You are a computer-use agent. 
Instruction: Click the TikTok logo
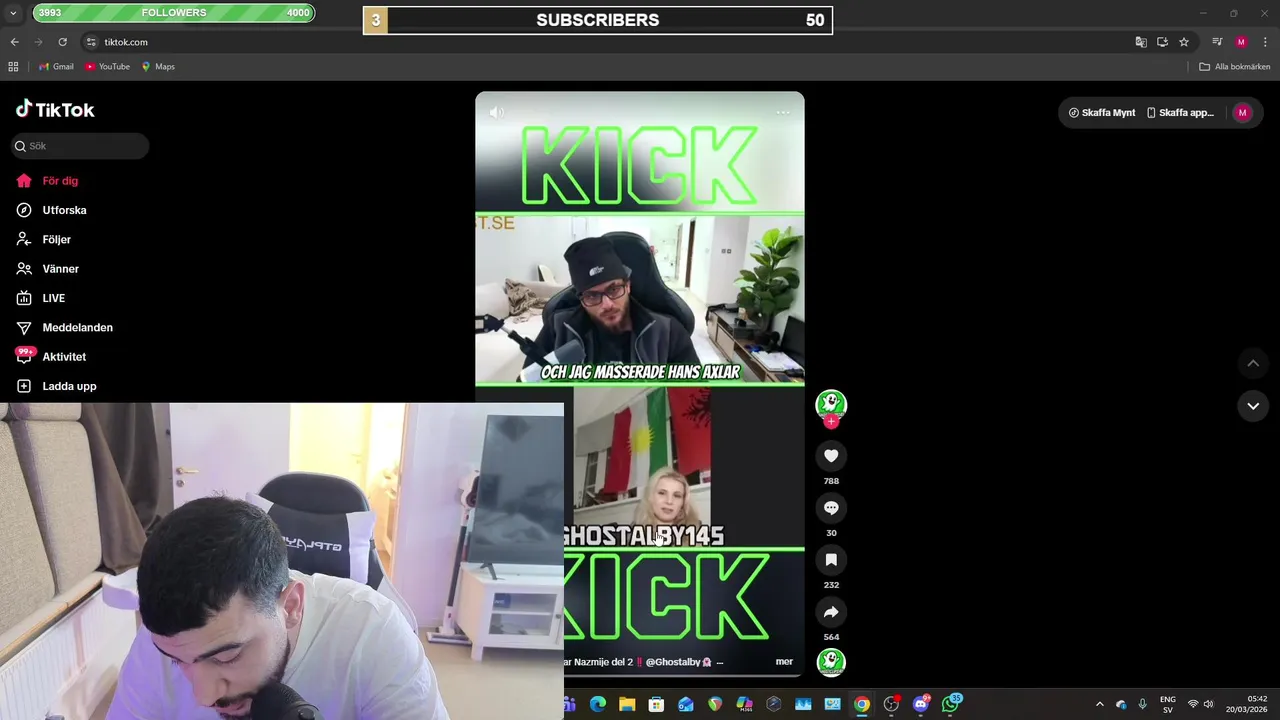tap(55, 109)
